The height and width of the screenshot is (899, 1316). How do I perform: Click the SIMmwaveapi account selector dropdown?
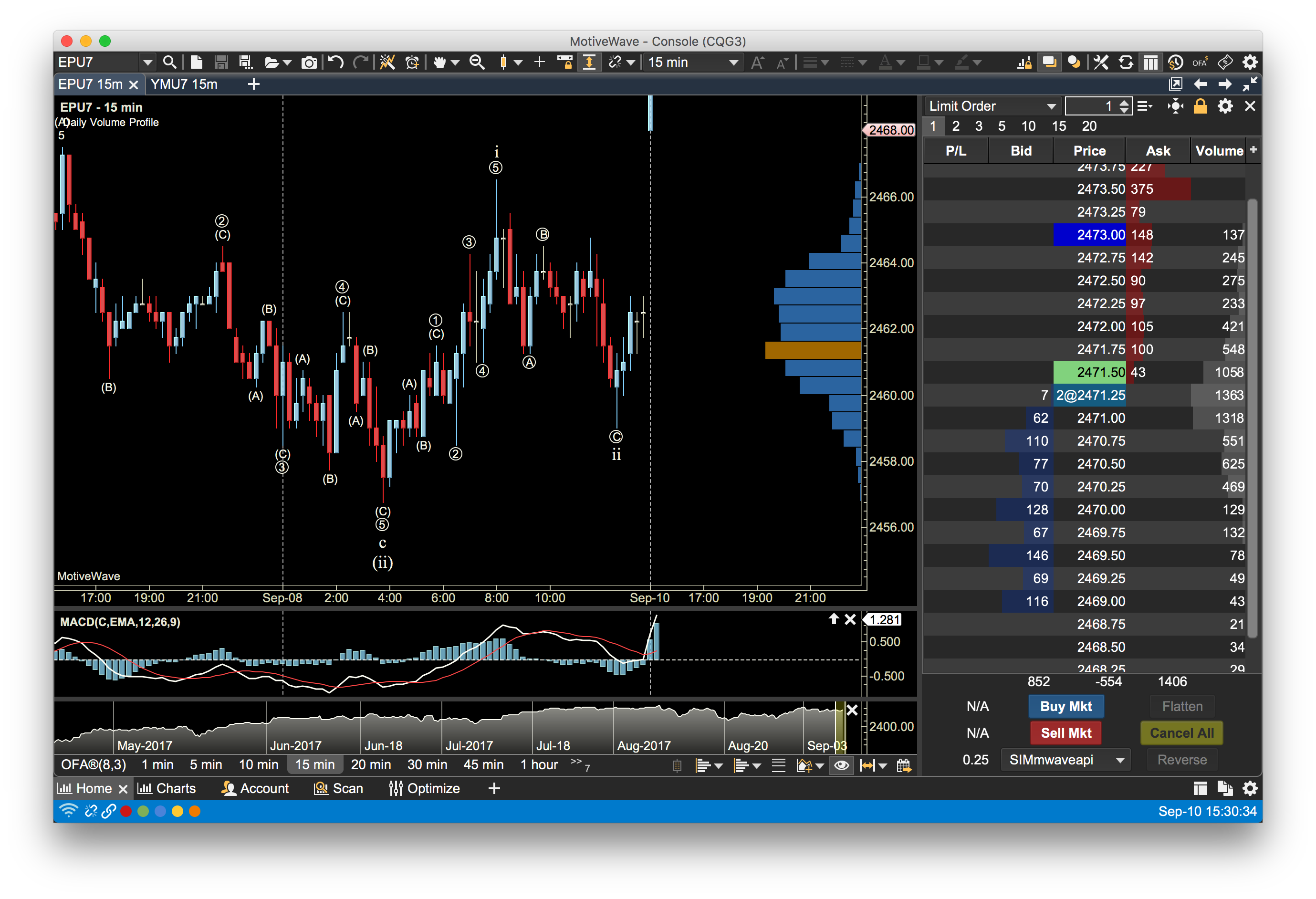[1064, 760]
